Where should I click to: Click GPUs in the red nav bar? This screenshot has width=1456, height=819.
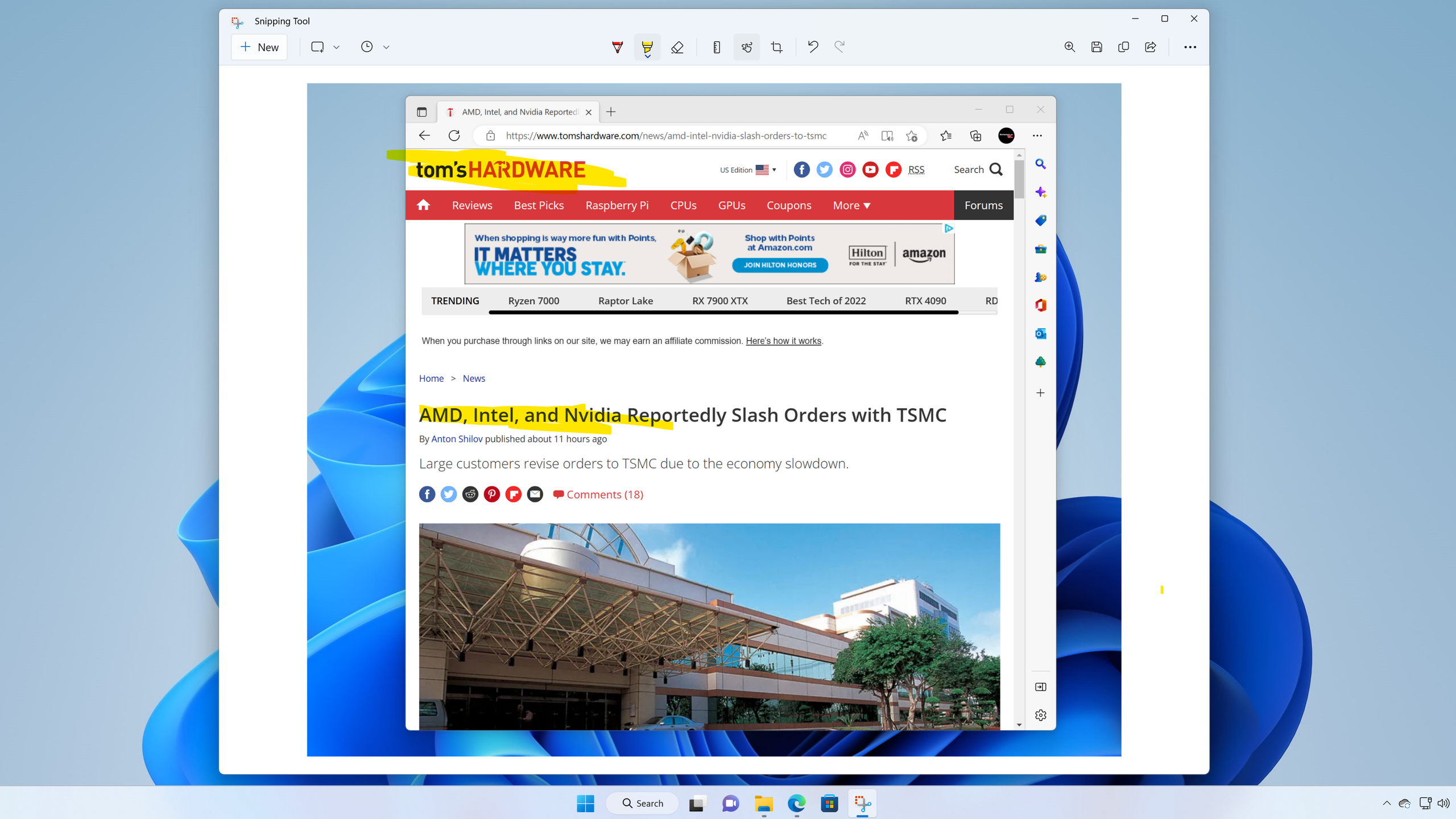(731, 205)
